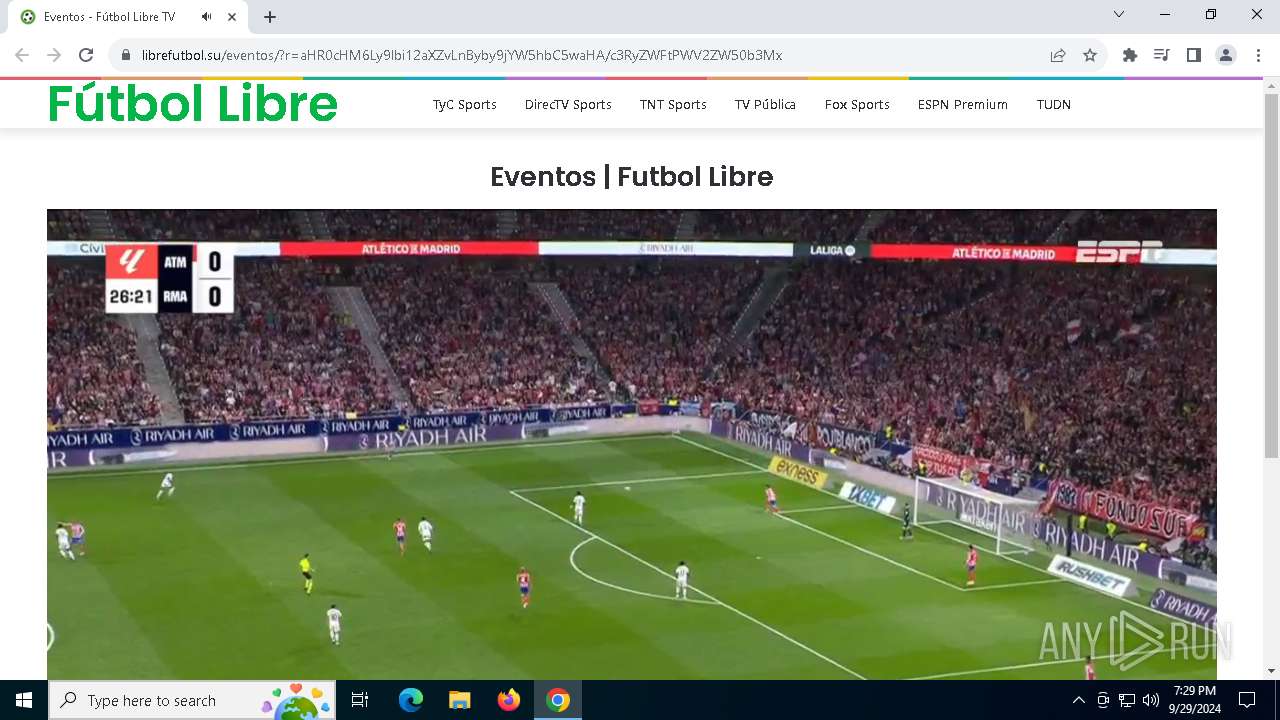The image size is (1280, 720).
Task: Open the tab search chevron
Action: click(x=1119, y=14)
